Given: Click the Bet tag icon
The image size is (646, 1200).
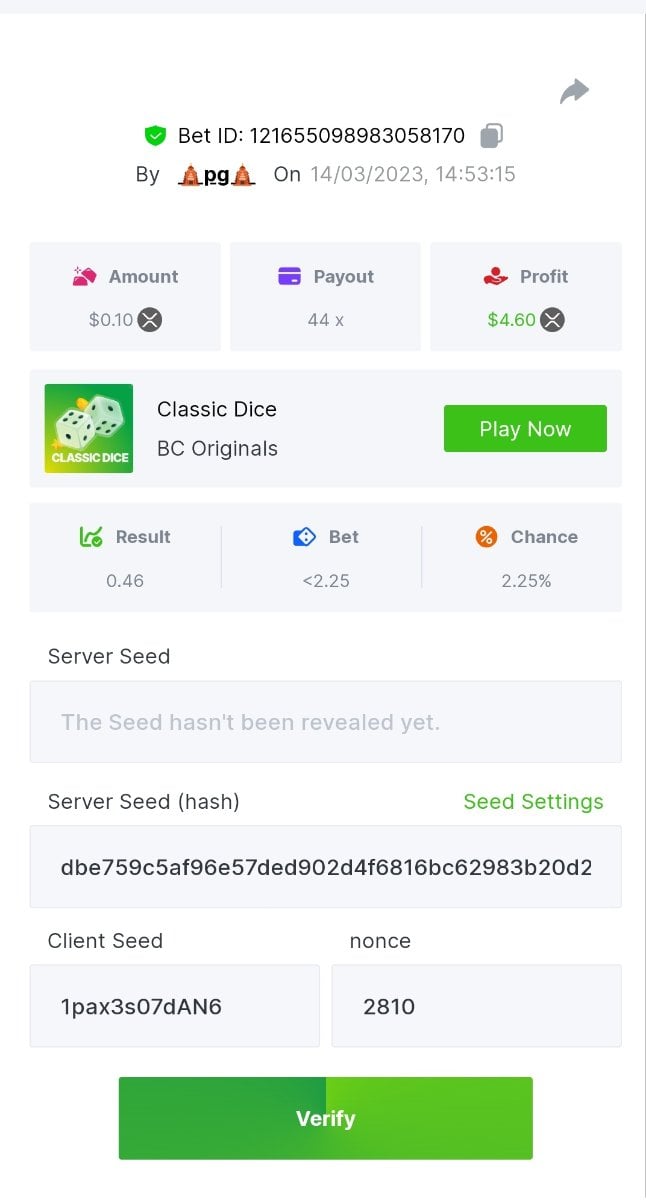Looking at the screenshot, I should (x=304, y=537).
